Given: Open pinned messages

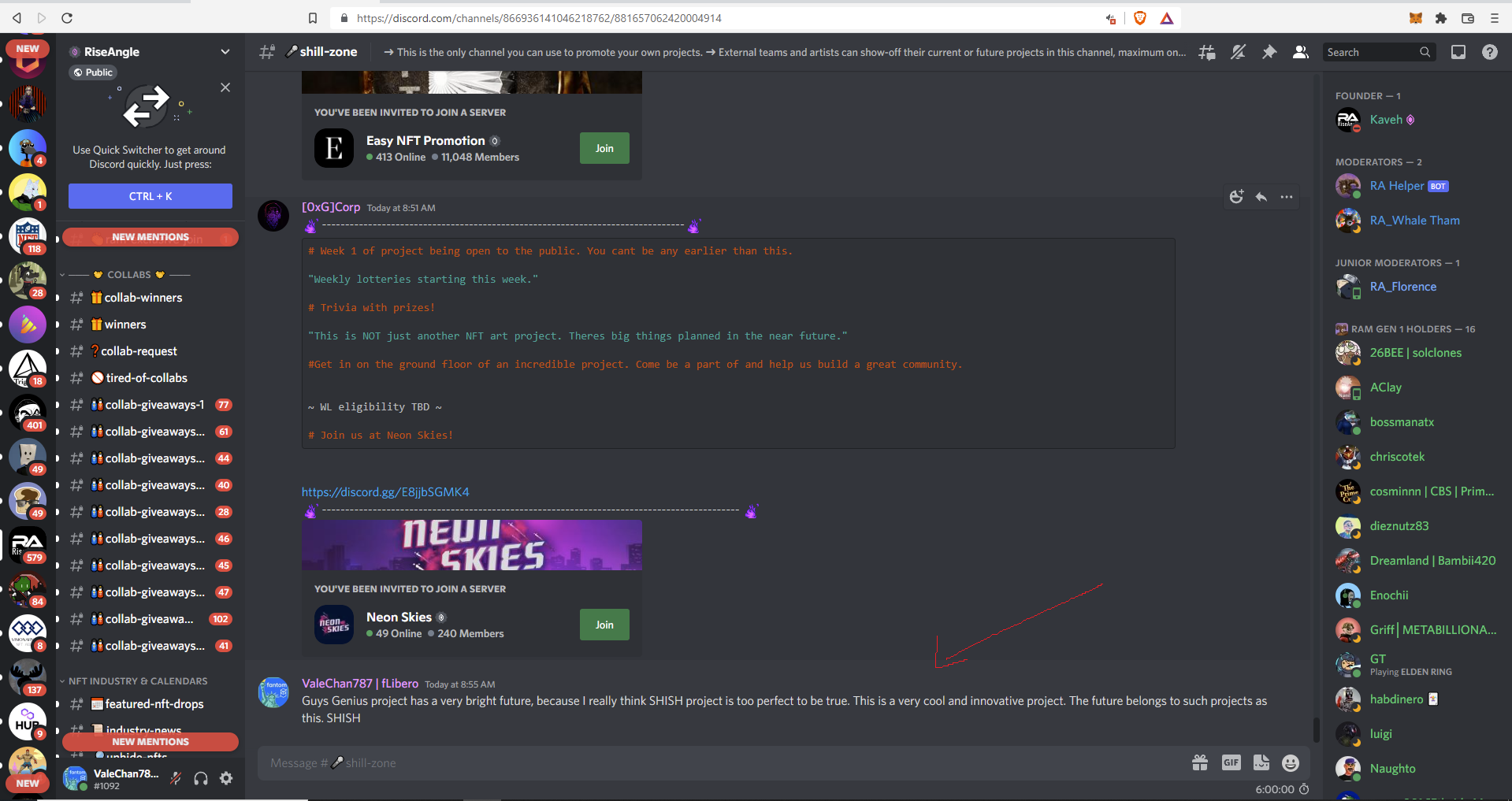Looking at the screenshot, I should click(x=1269, y=52).
